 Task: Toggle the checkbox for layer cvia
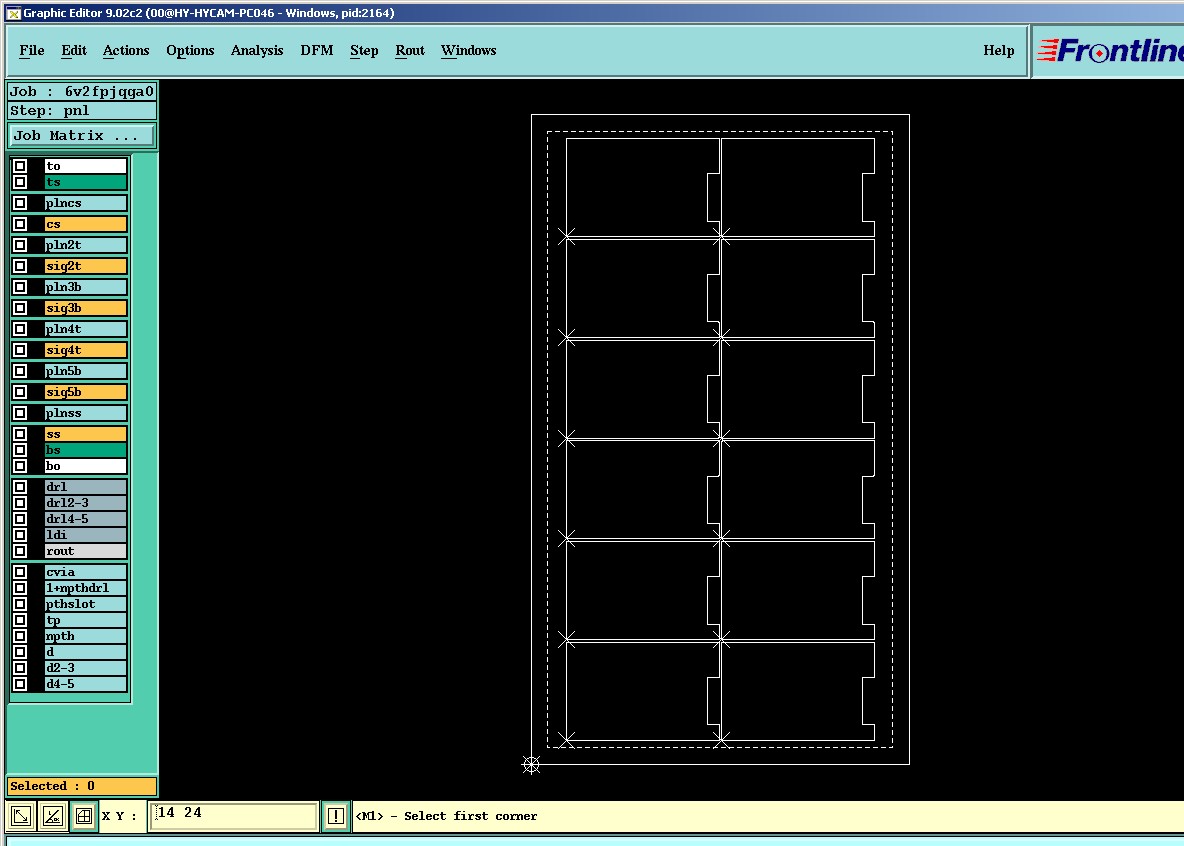(x=20, y=572)
